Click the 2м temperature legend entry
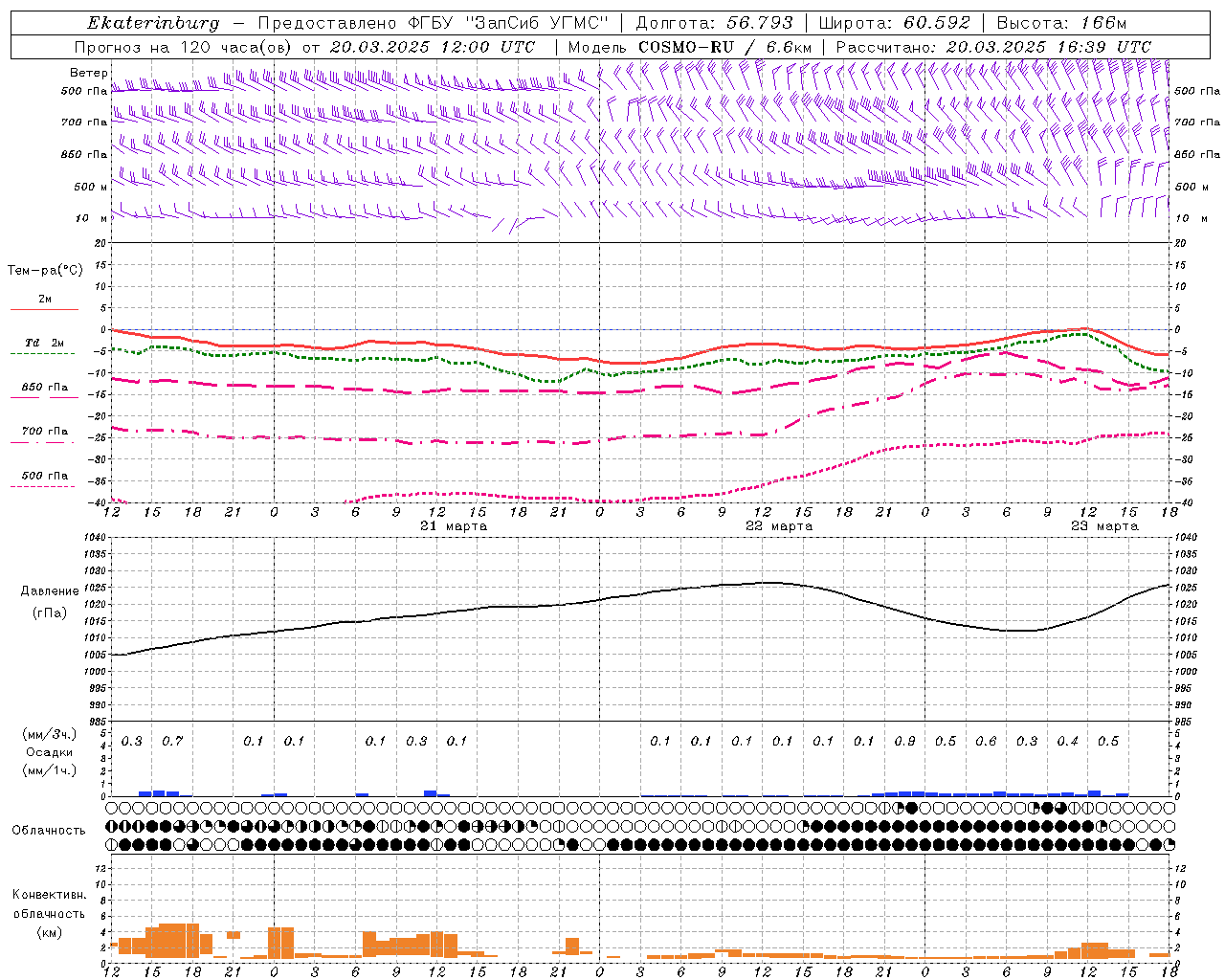This screenshot has width=1225, height=980. 45,299
